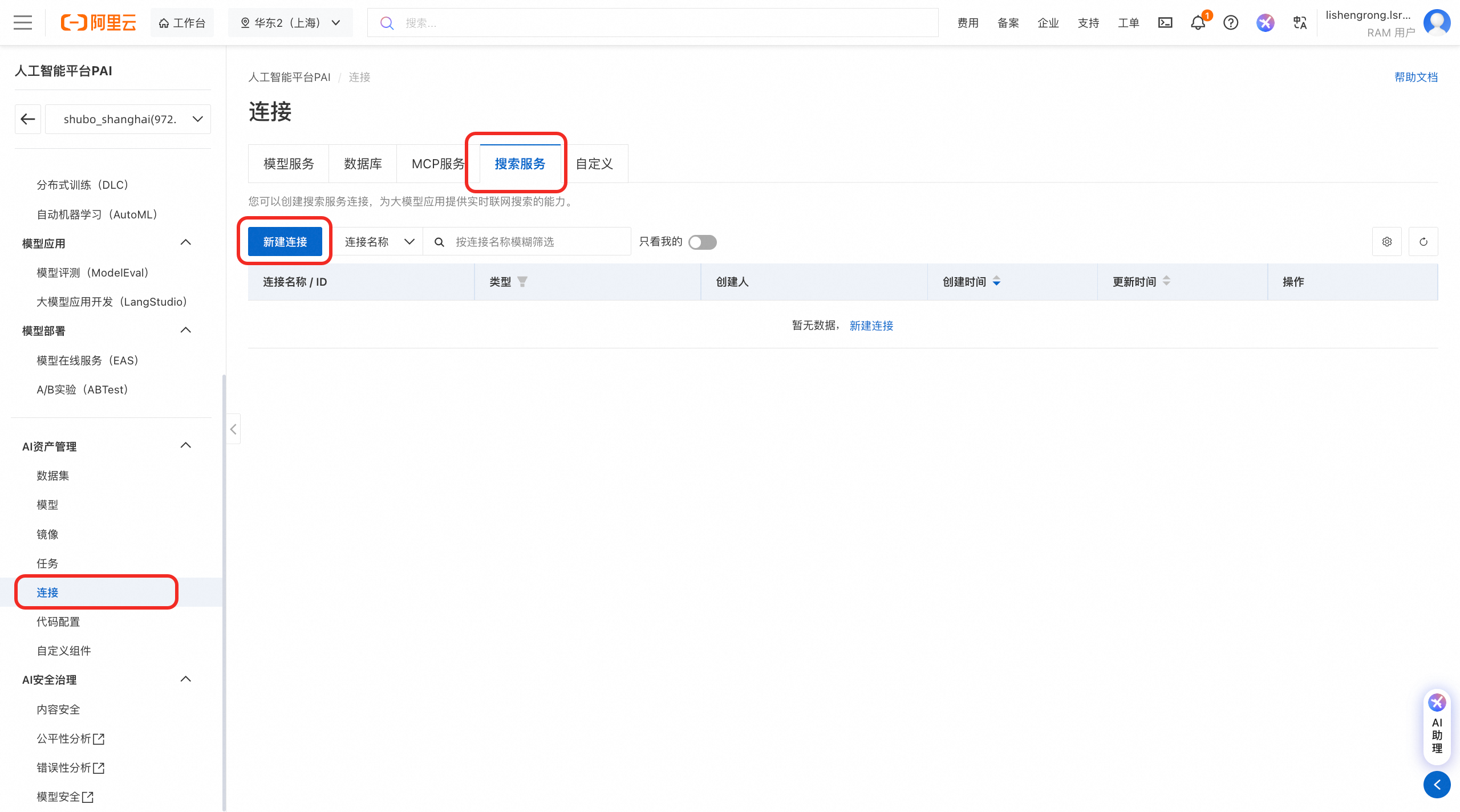Open the 连接名称 filter dropdown
Viewport: 1460px width, 812px height.
(x=379, y=242)
